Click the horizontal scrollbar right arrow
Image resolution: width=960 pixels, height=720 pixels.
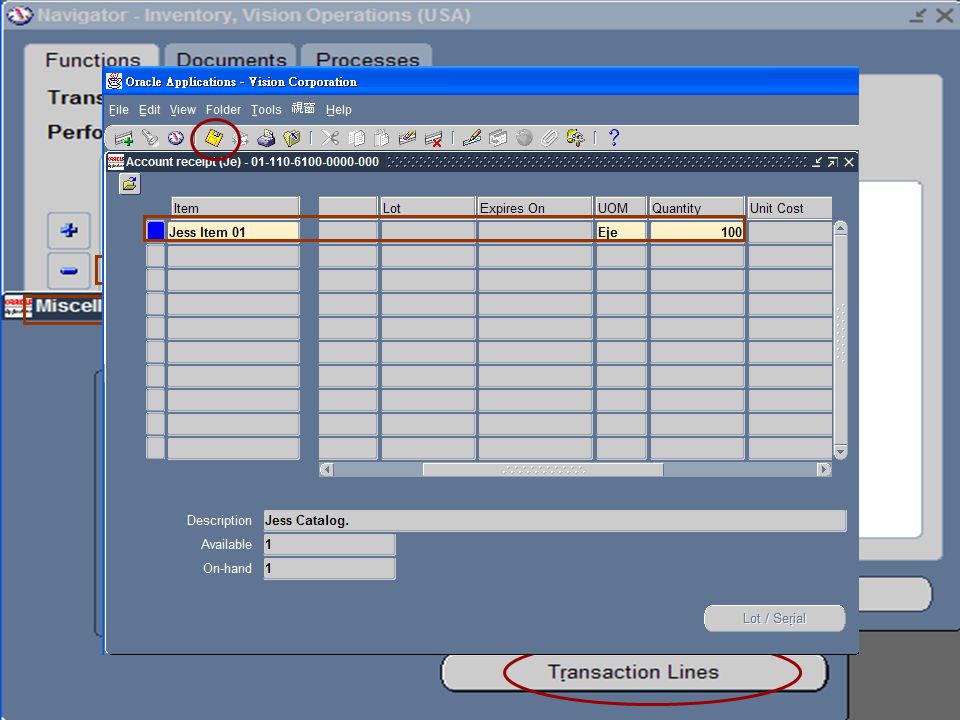[824, 470]
